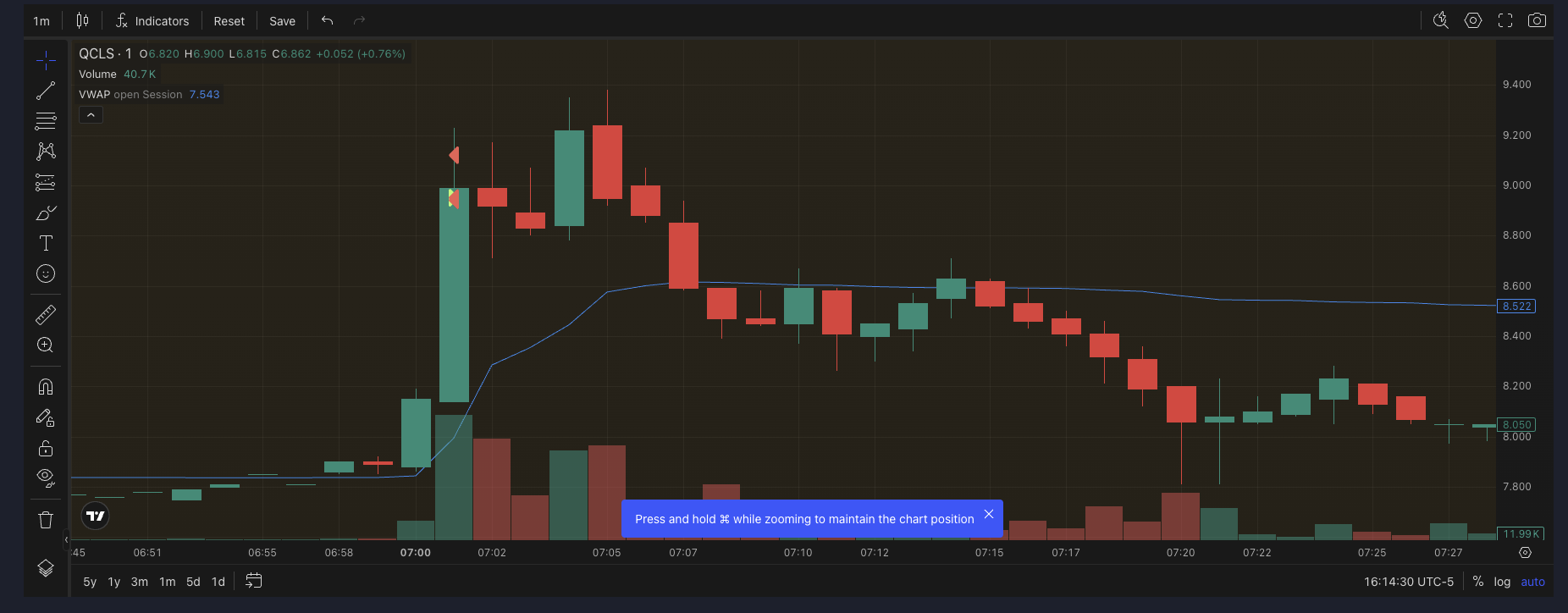Screen dimensions: 1568x613
Task: Switch to the 5d time range
Action: pos(193,582)
